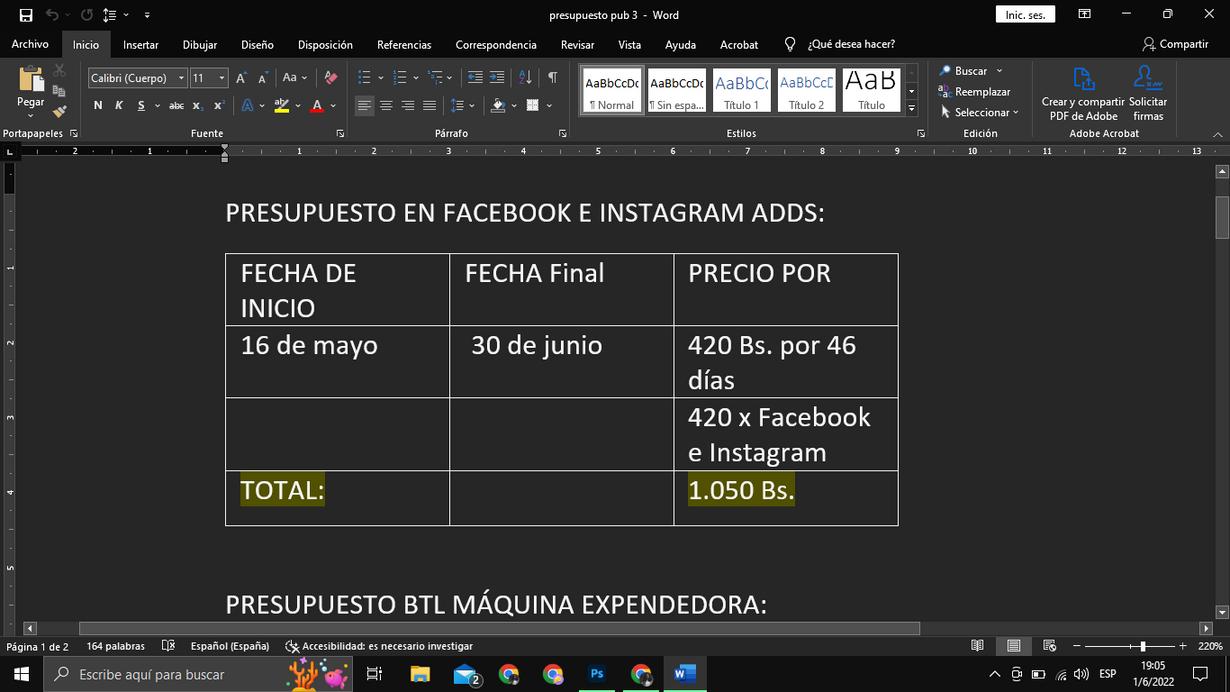
Task: Click the Español (España) language indicator
Action: pos(230,646)
